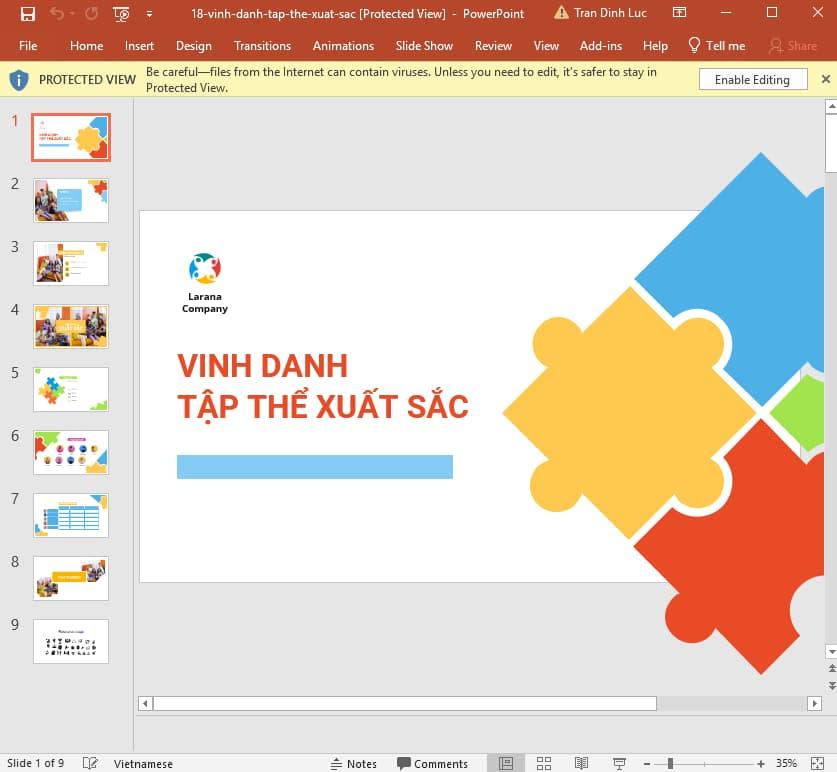Switch to the Animations ribbon tab
The height and width of the screenshot is (772, 837).
(343, 45)
